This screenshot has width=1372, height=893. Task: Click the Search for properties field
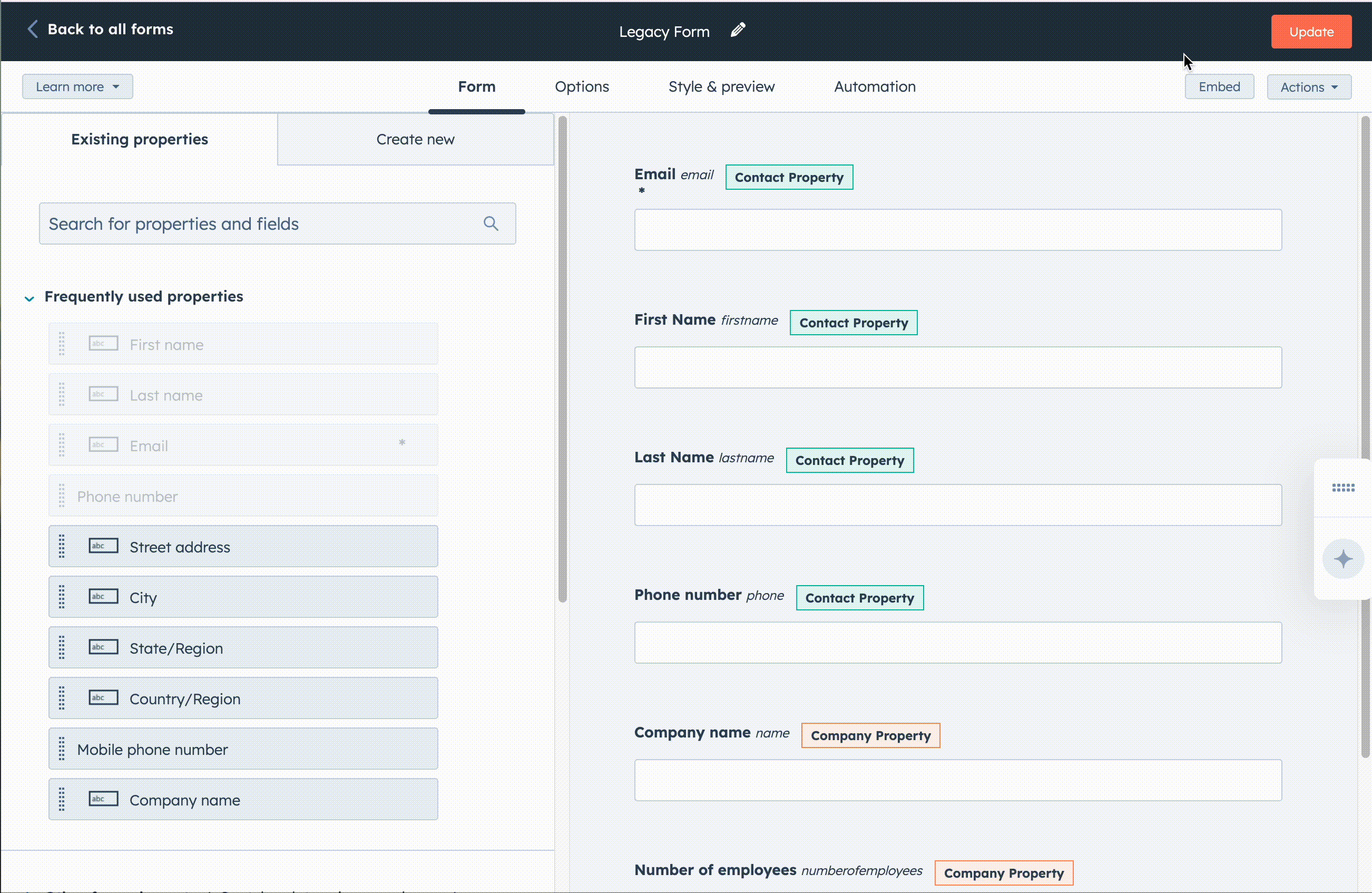[259, 224]
